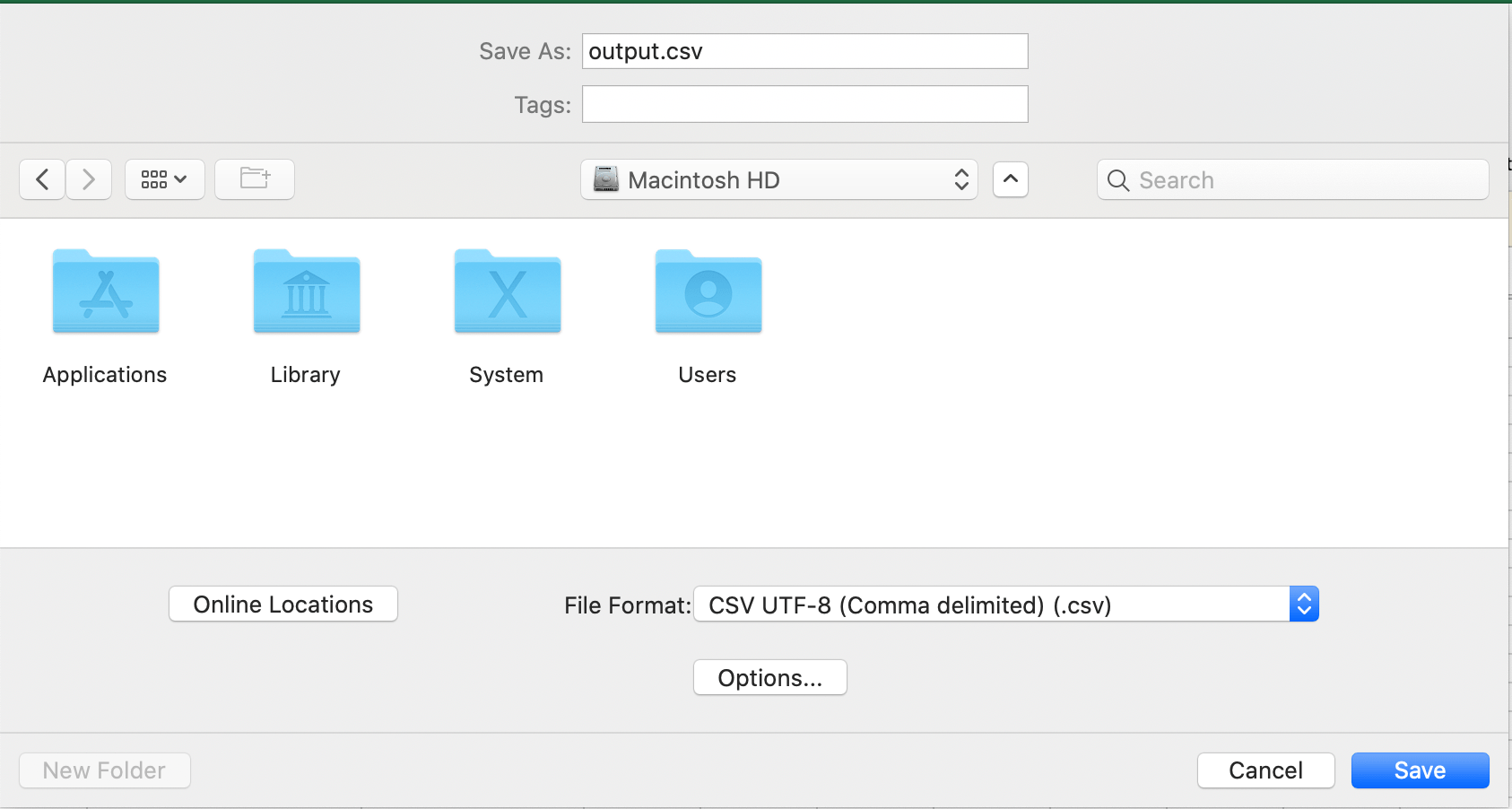Click the back navigation arrow
The width and height of the screenshot is (1512, 809).
tap(41, 179)
